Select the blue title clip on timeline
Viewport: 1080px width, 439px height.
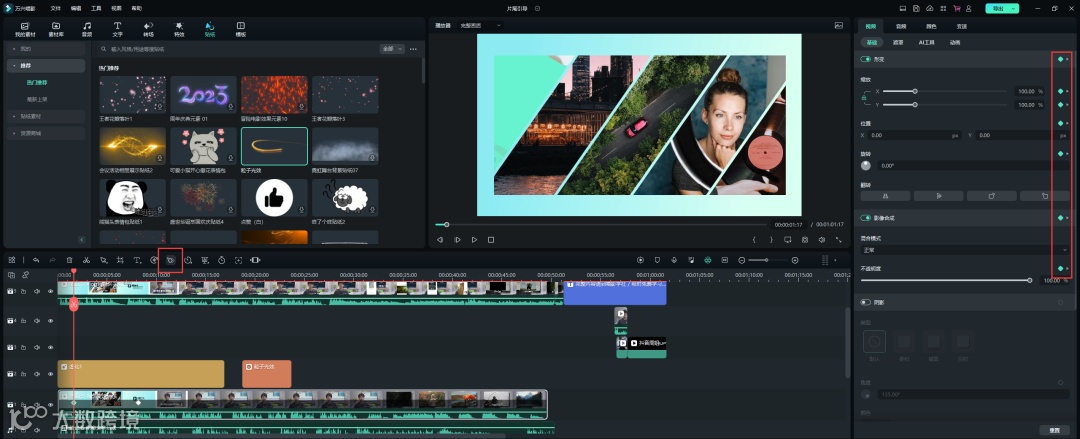[615, 293]
